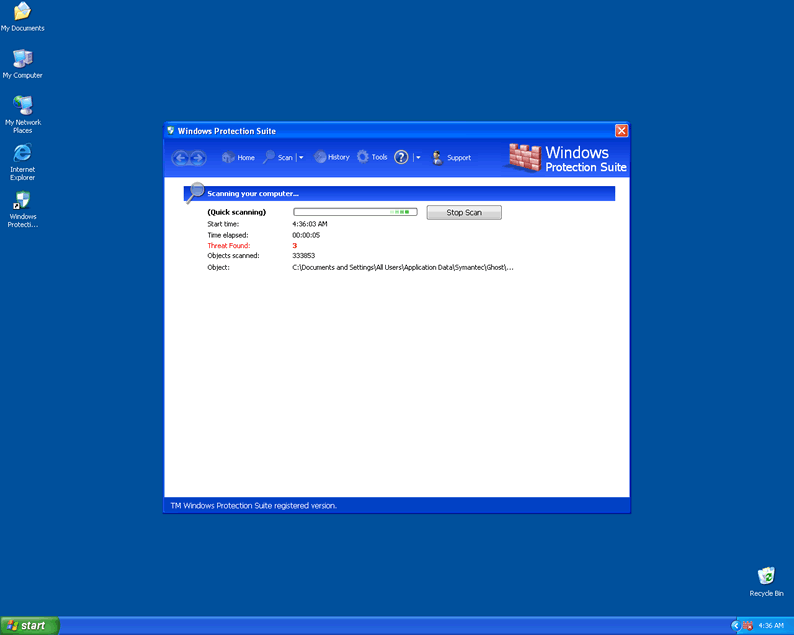794x635 pixels.
Task: Click the back navigation arrow
Action: 180,158
